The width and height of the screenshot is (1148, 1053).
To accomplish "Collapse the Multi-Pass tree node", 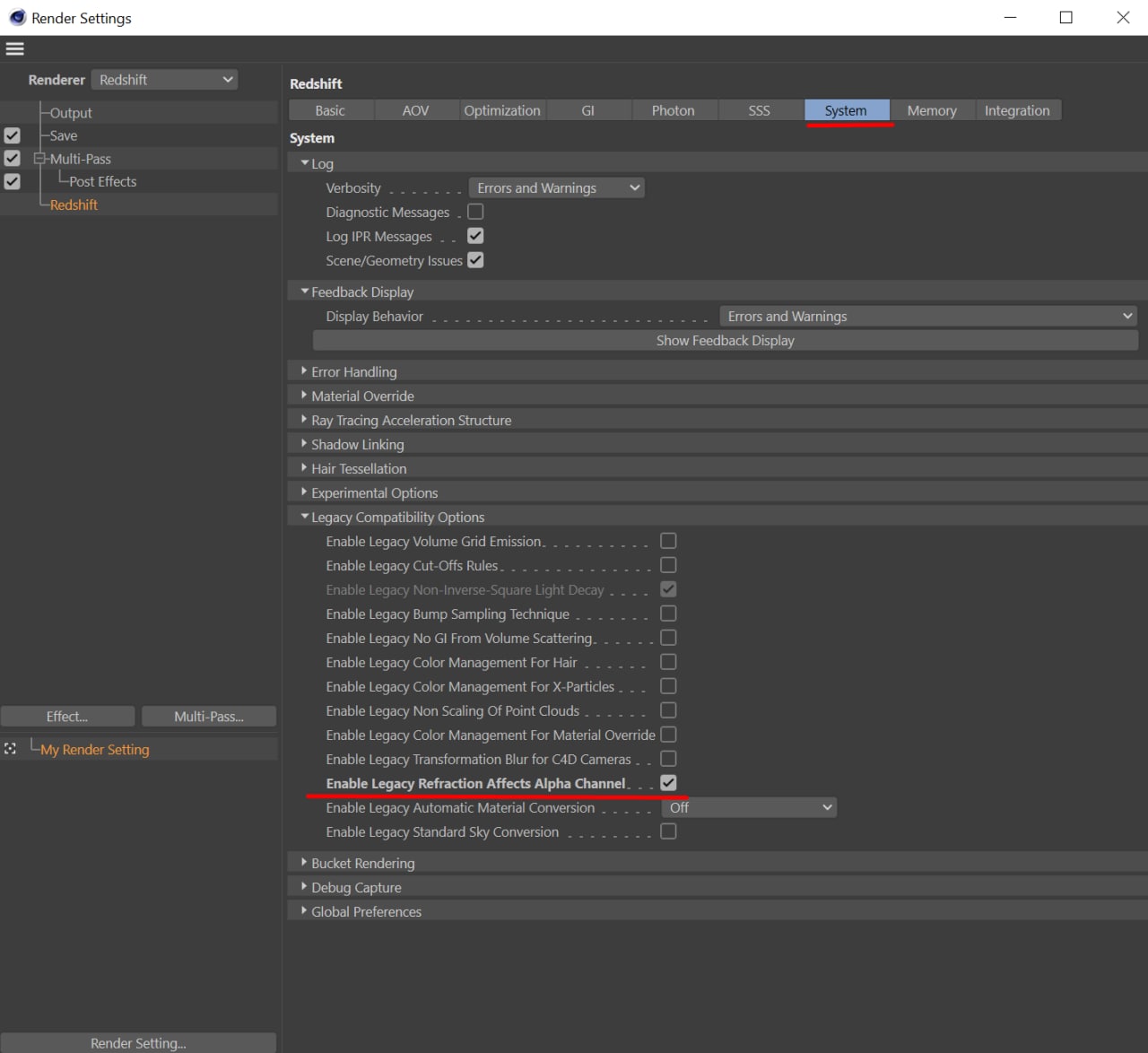I will tap(39, 159).
